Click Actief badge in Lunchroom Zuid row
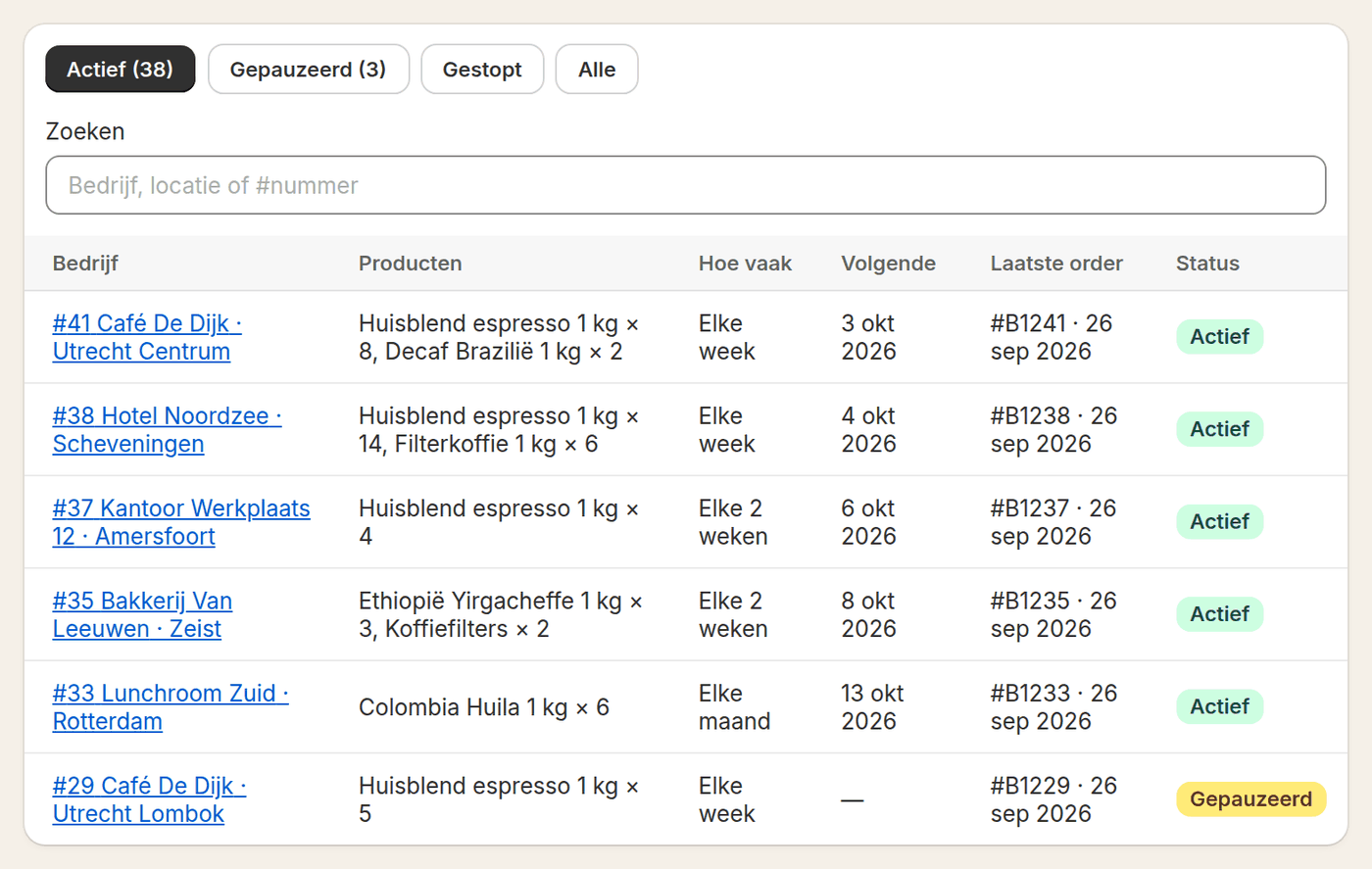Image resolution: width=1372 pixels, height=869 pixels. point(1219,706)
